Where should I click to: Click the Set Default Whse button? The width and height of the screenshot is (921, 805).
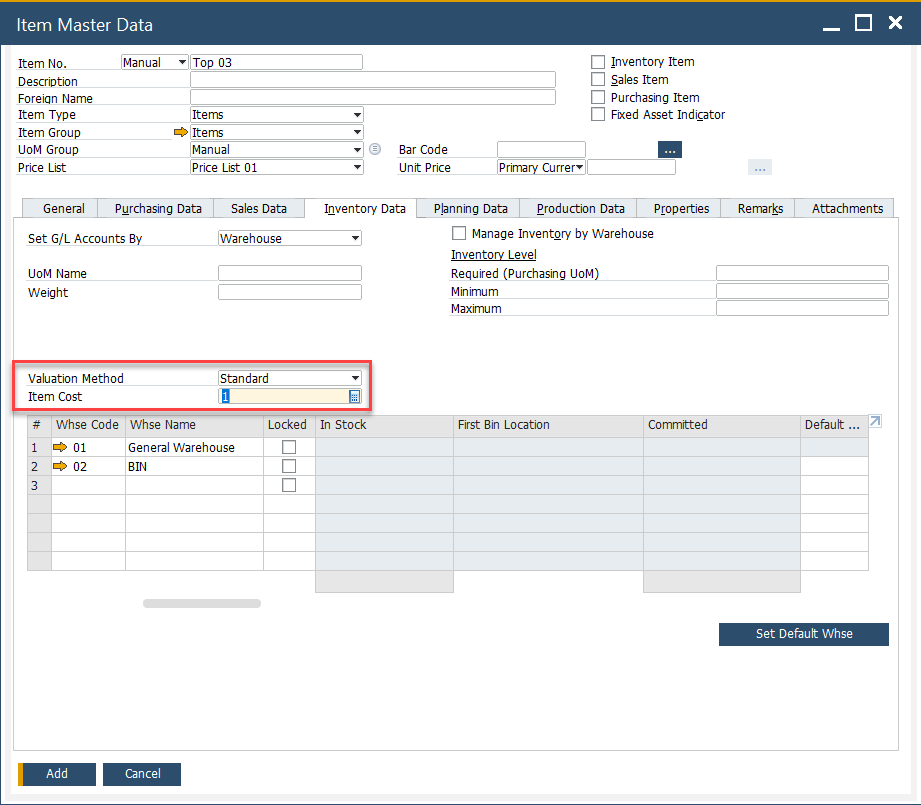[x=803, y=634]
